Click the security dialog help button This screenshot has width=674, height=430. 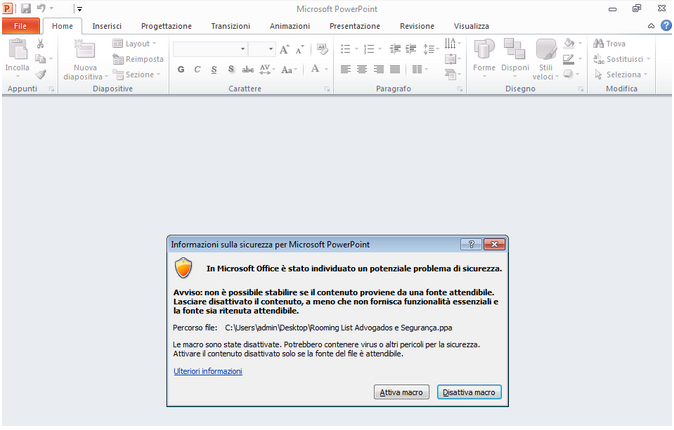point(471,244)
